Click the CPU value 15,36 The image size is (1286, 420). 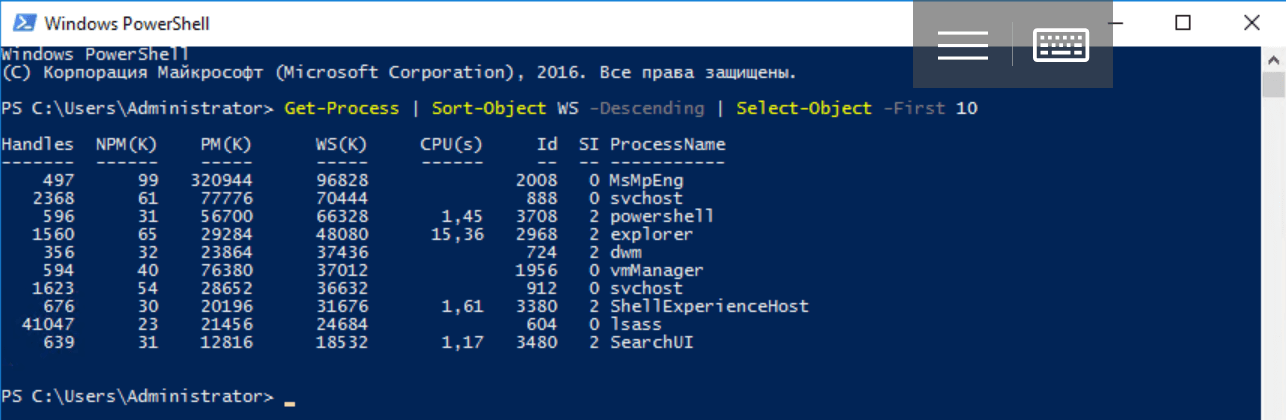pos(457,235)
